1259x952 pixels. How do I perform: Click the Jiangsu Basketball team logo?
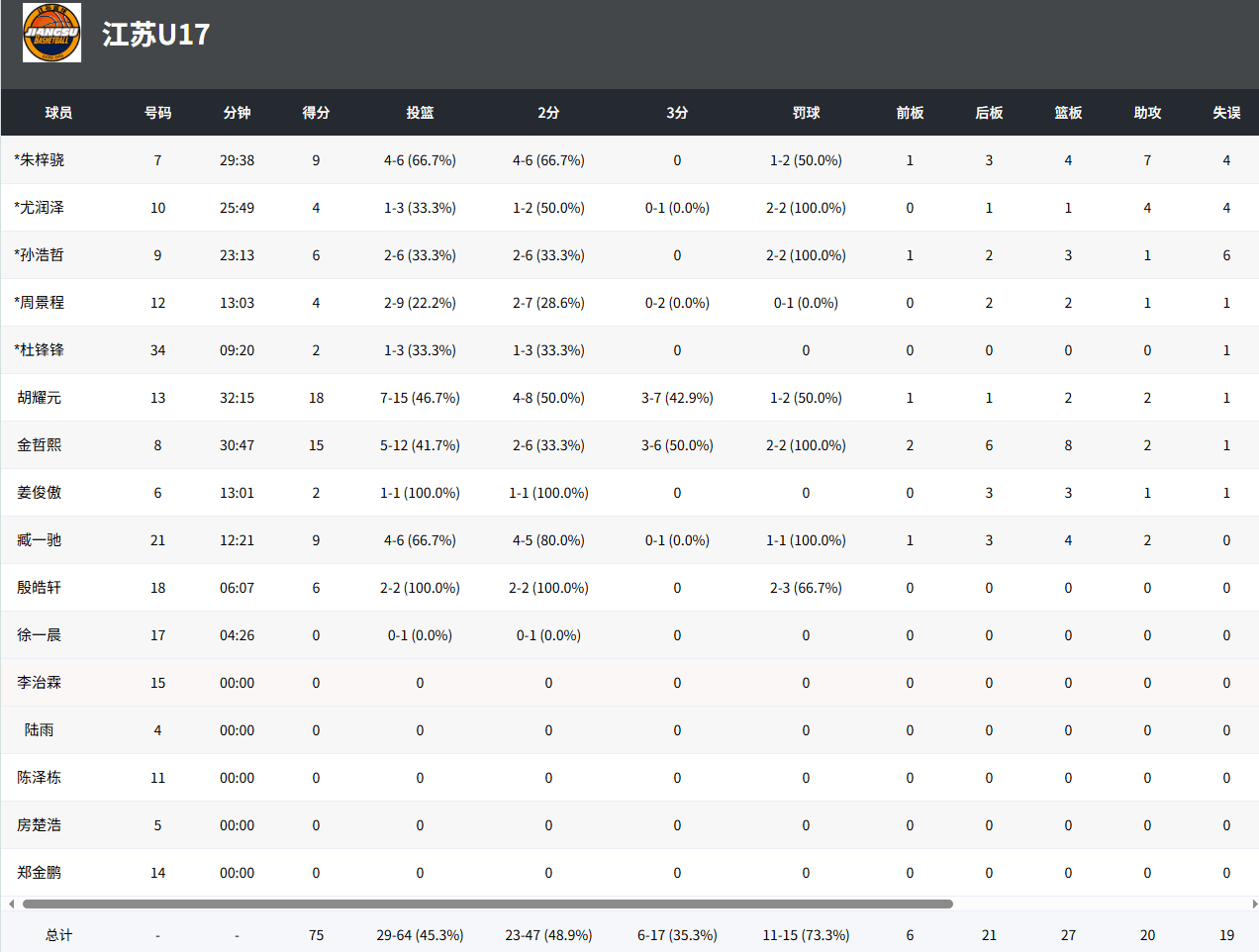pyautogui.click(x=51, y=33)
